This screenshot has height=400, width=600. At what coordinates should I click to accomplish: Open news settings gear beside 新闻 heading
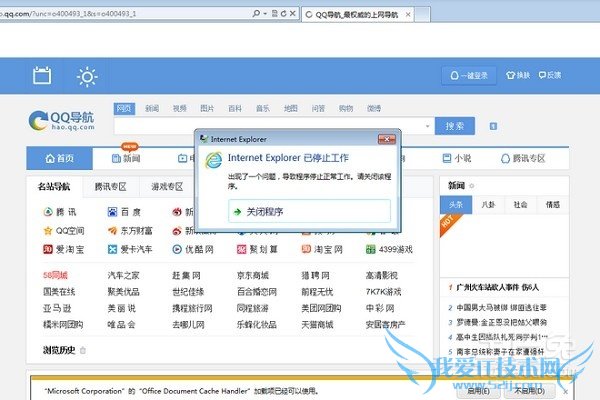click(x=471, y=186)
